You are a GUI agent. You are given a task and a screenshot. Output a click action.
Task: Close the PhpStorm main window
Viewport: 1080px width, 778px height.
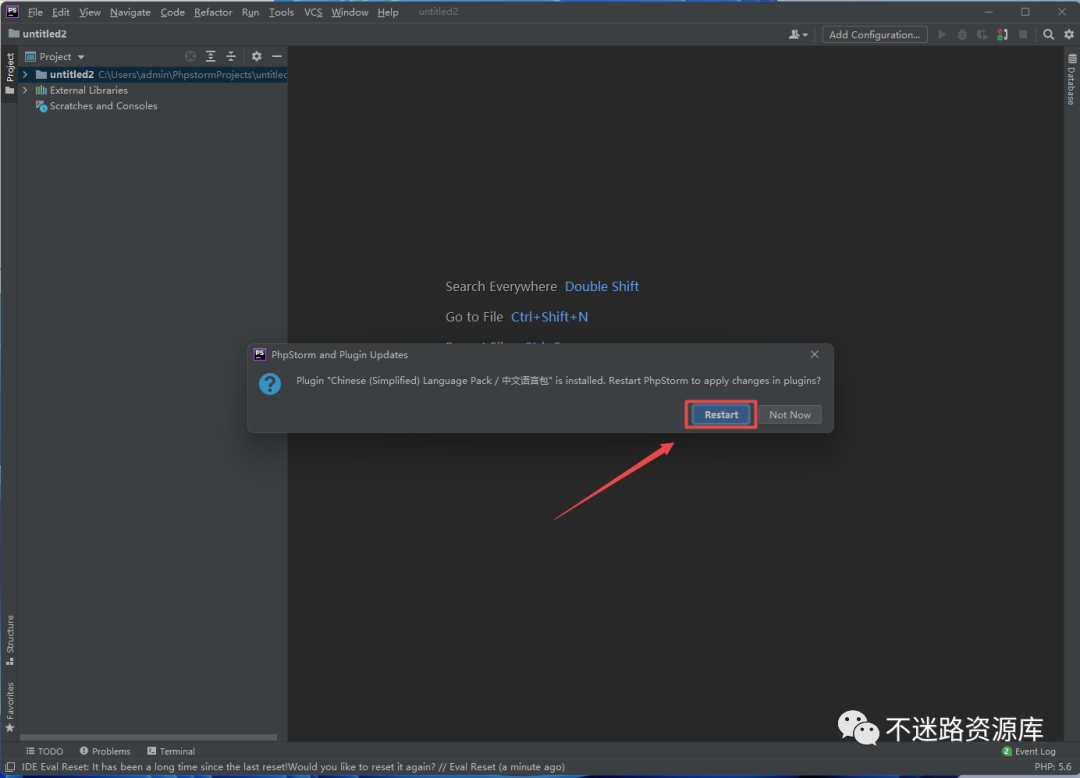tap(1061, 12)
